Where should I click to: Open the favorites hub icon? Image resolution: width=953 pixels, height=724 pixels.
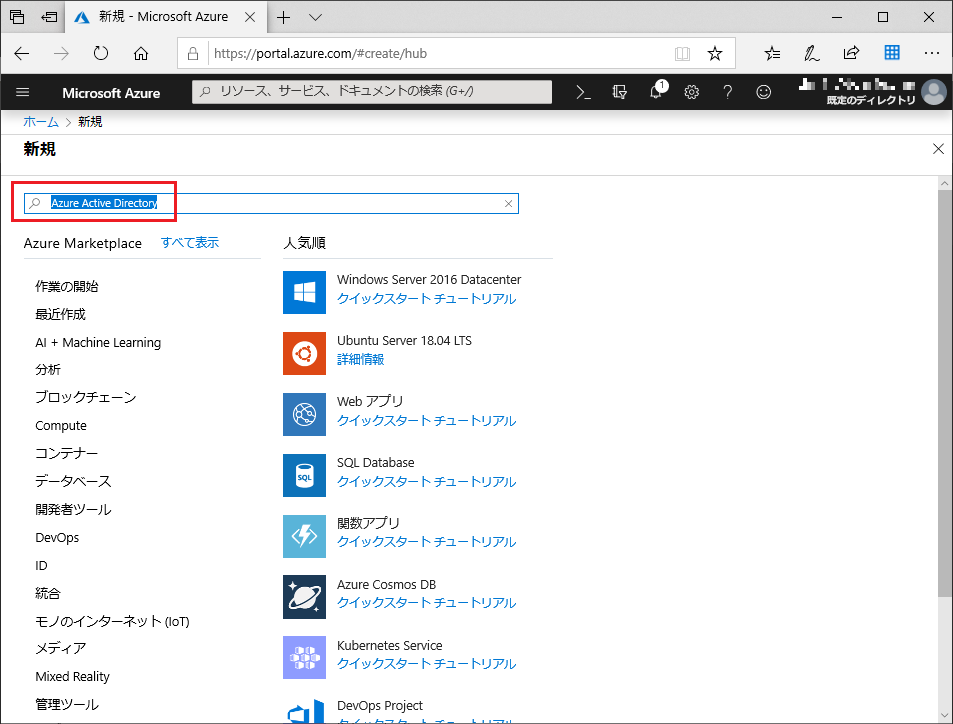pyautogui.click(x=772, y=53)
